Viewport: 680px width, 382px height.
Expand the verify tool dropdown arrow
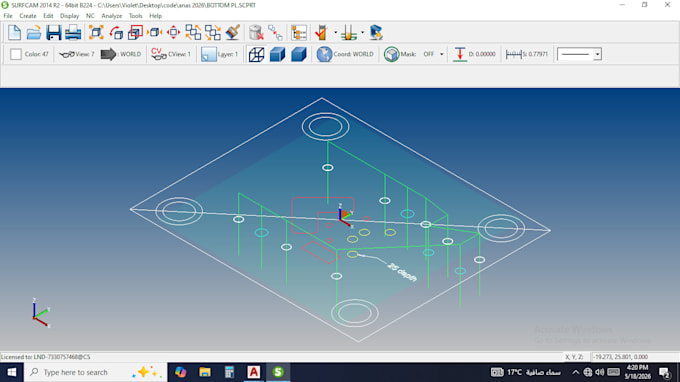335,33
